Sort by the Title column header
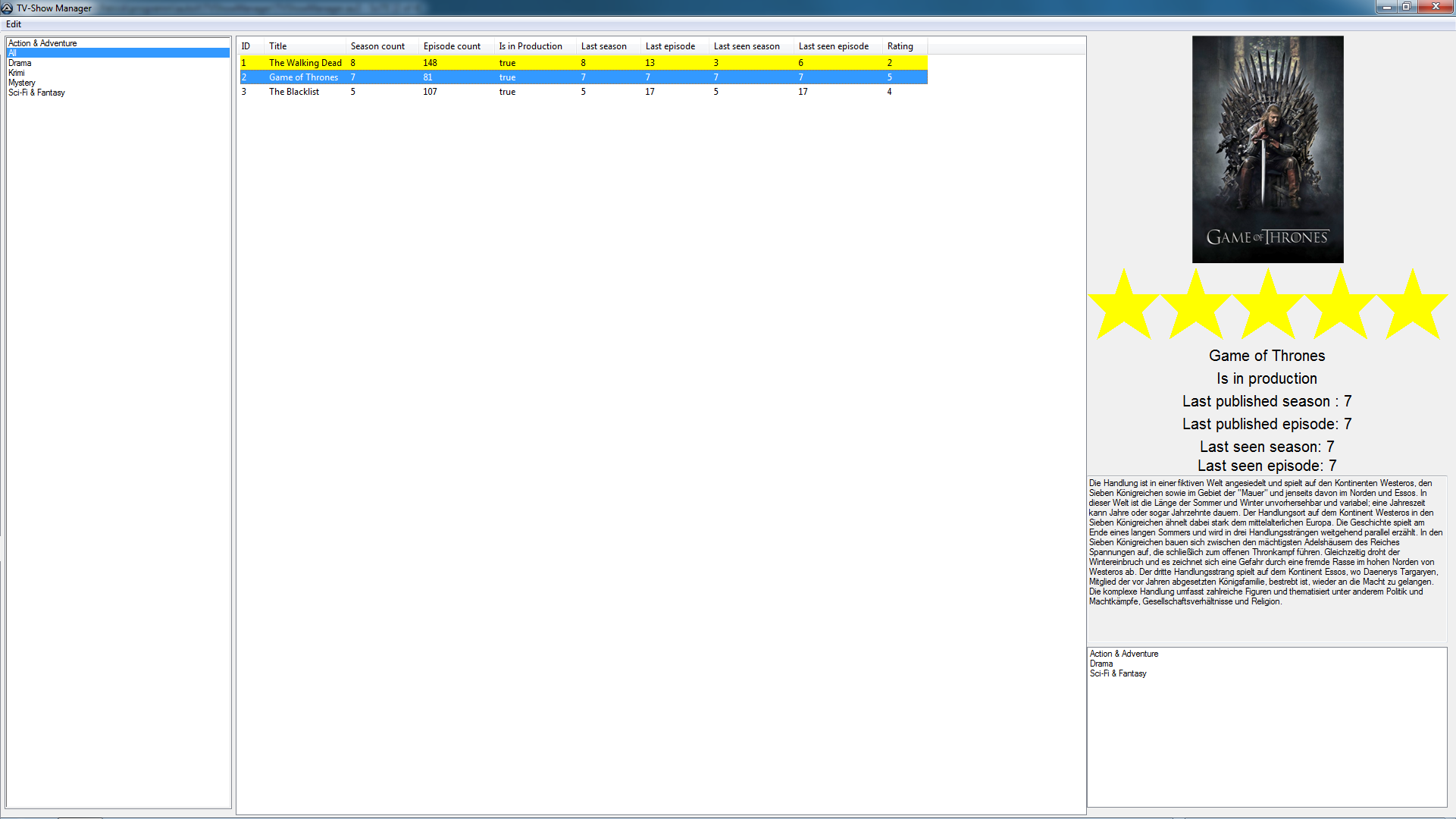The width and height of the screenshot is (1456, 819). coord(278,46)
